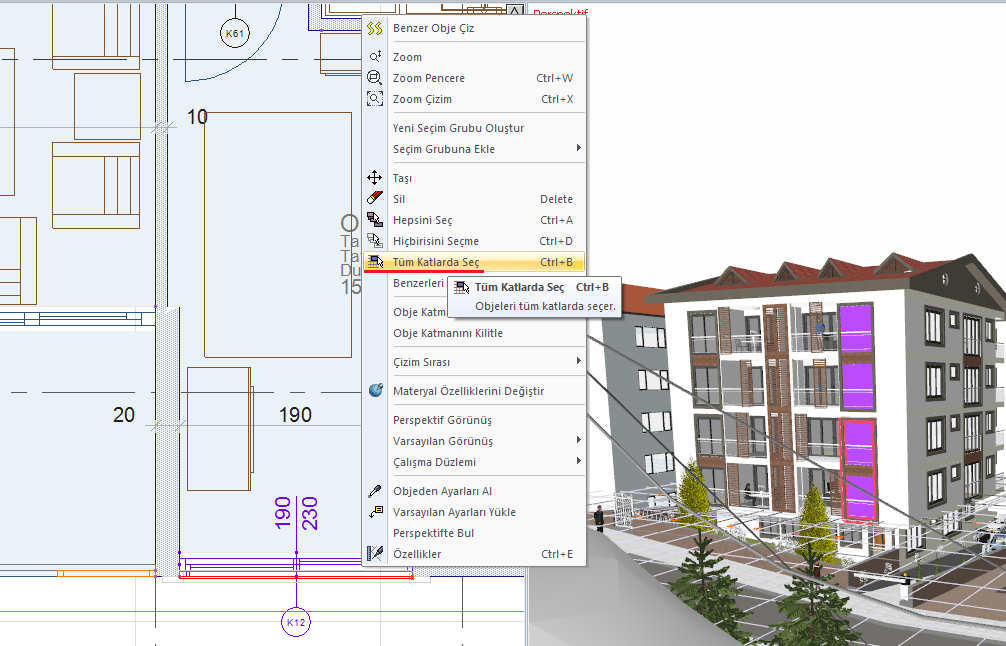Expand the Çizim Sırası submenu
The height and width of the screenshot is (646, 1006).
[x=578, y=362]
